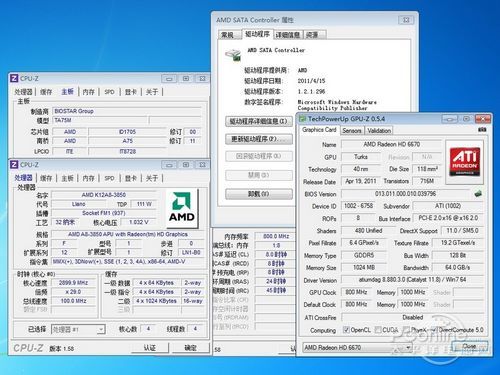Screen dimensions: 500x375
Task: Click the 2899.9 MHz core speed value
Action: point(73,283)
